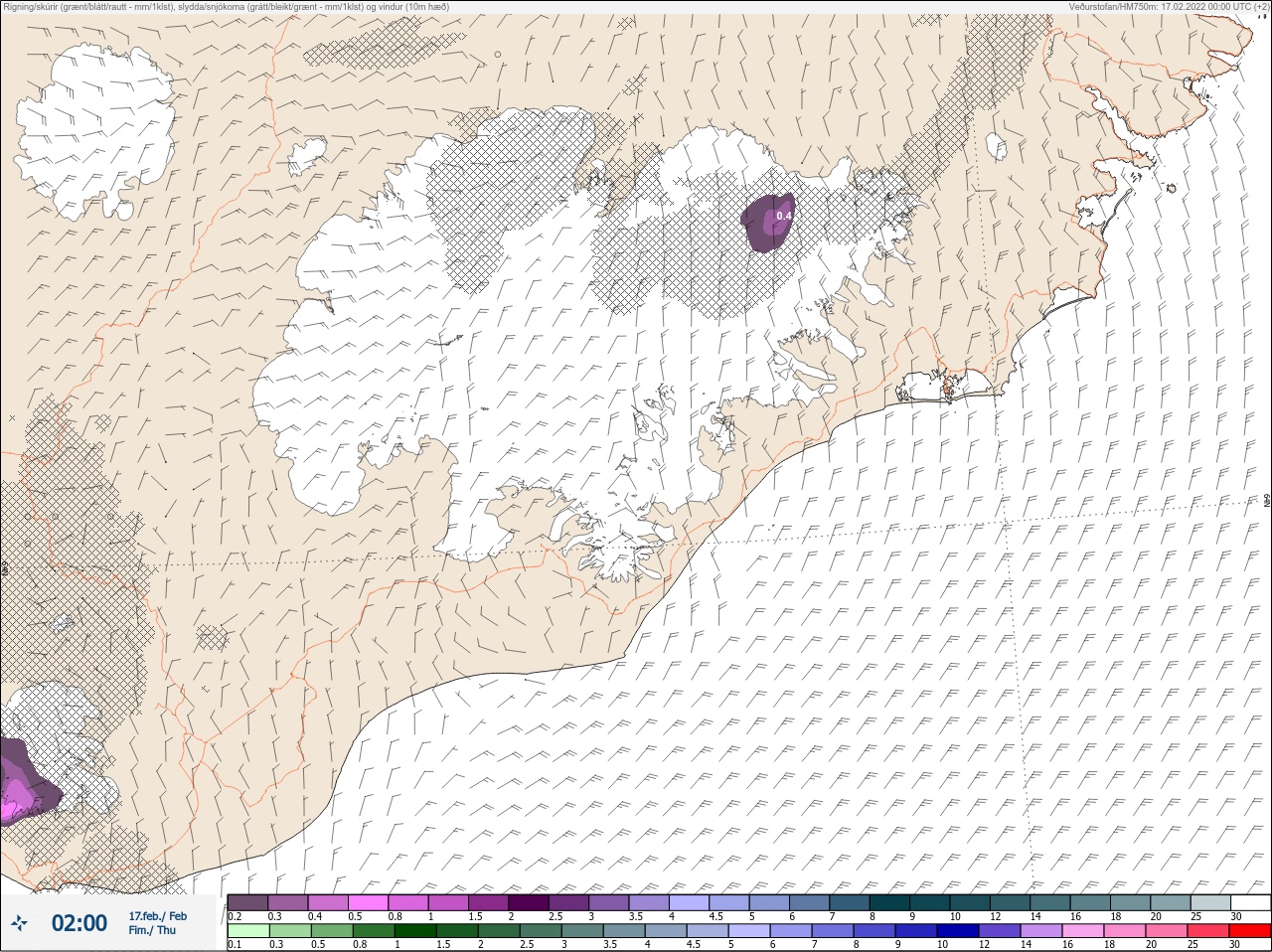Click the lavender 4 snow legend swatch
Screen dimensions: 1272x952
pos(690,902)
